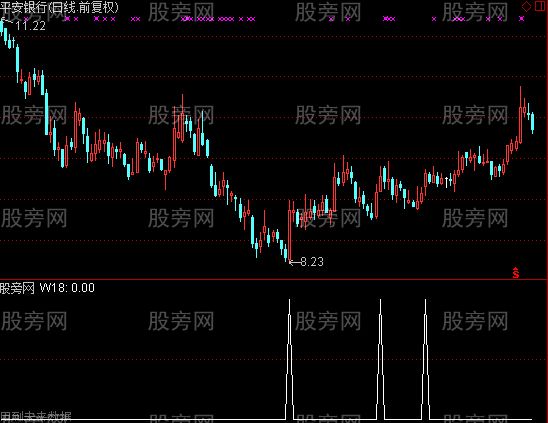
Task: Click the red split-window square icon
Action: click(x=539, y=6)
